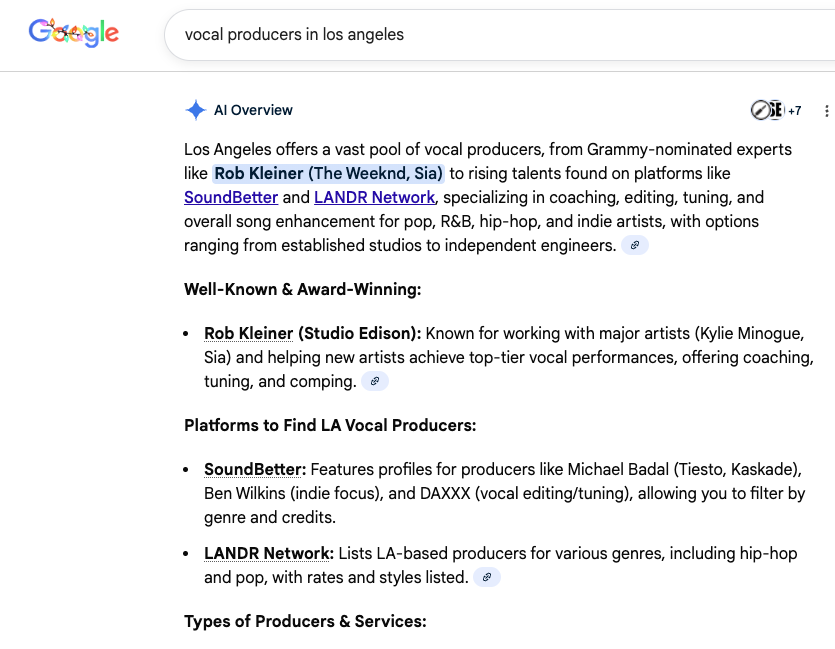Click link chip after 'rates and styles listed.'

tap(487, 577)
